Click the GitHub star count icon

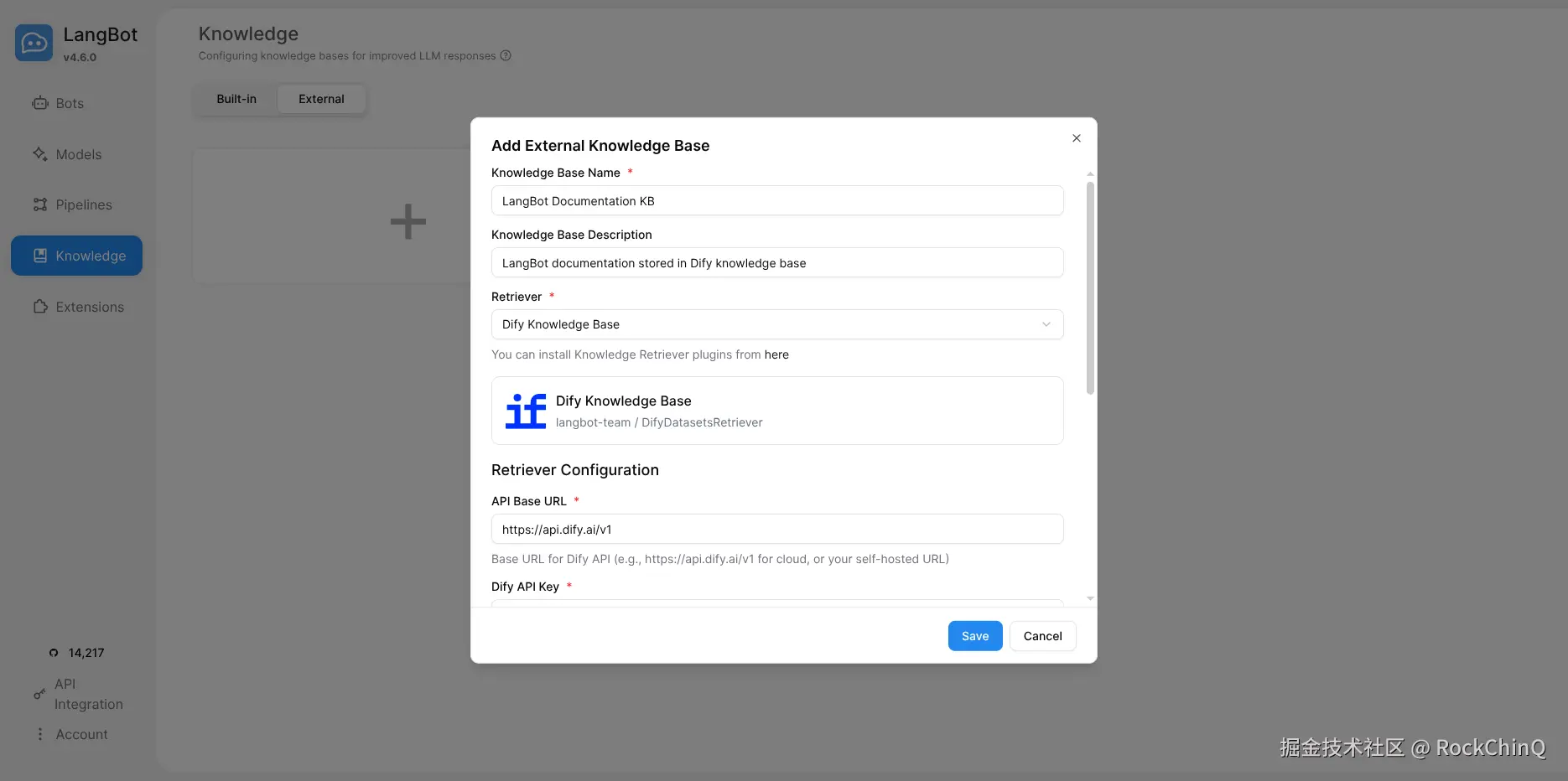click(x=54, y=653)
